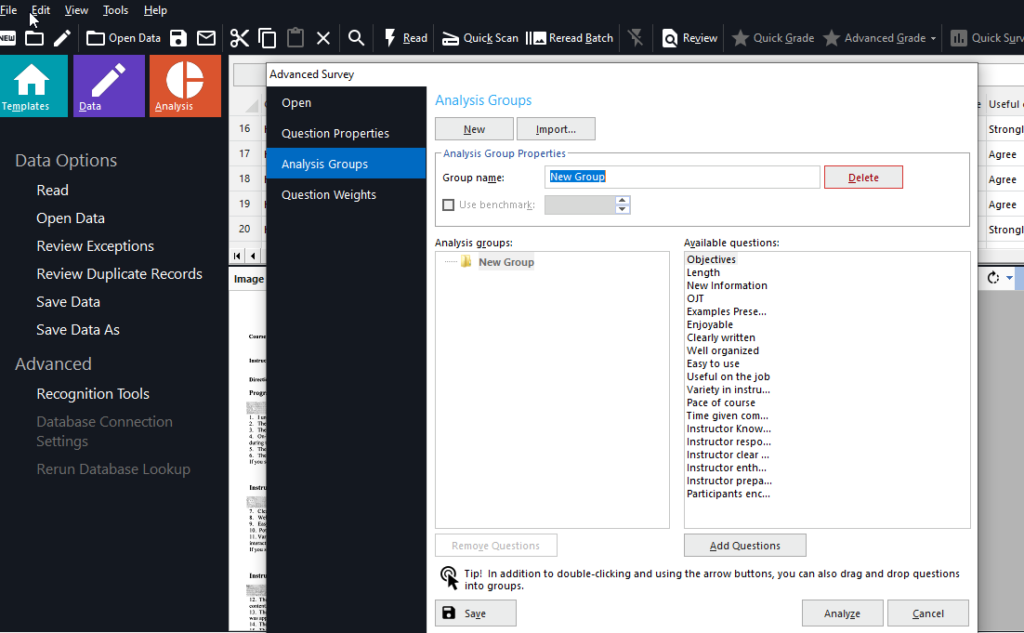1024x633 pixels.
Task: Open the Help menu
Action: (x=155, y=10)
